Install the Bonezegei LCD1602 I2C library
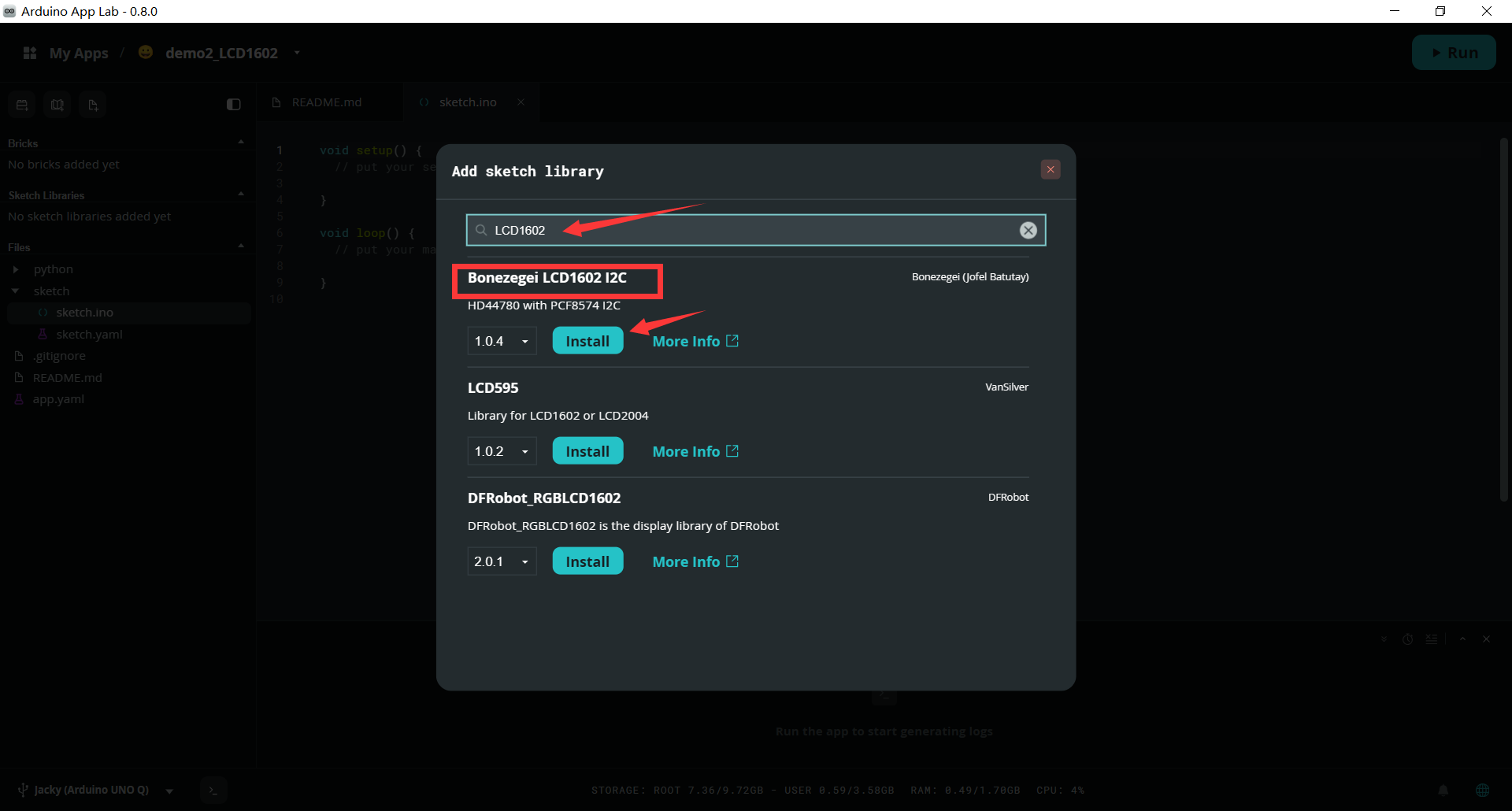1512x811 pixels. (587, 341)
